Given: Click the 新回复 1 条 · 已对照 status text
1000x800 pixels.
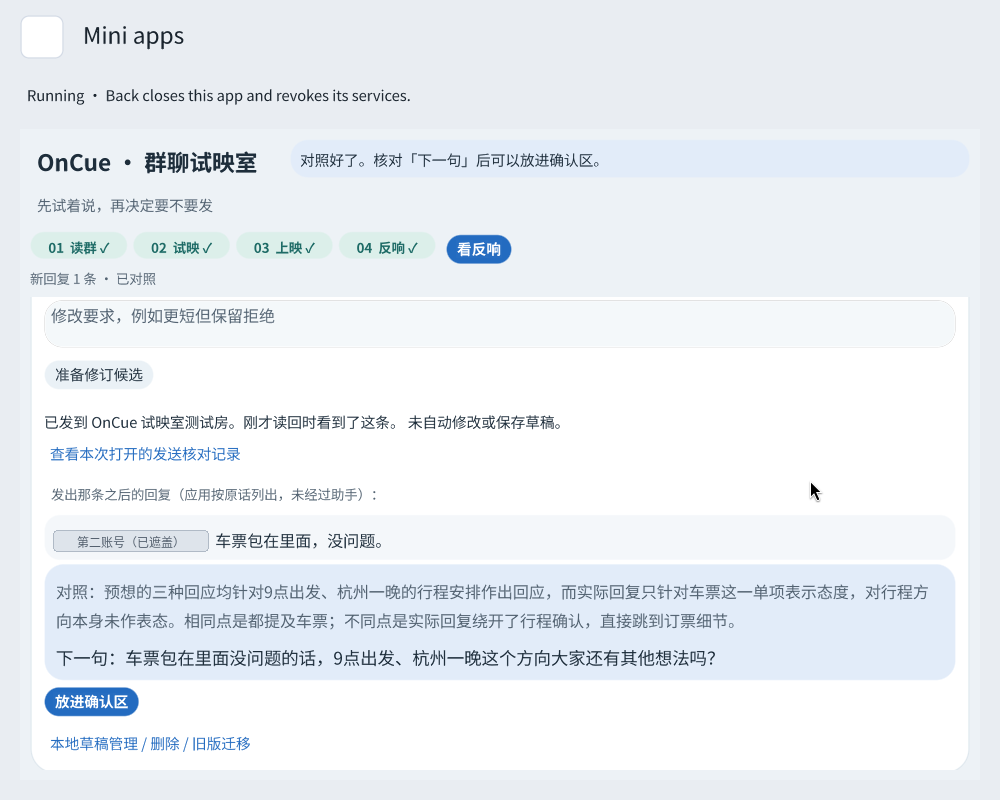Looking at the screenshot, I should [93, 279].
